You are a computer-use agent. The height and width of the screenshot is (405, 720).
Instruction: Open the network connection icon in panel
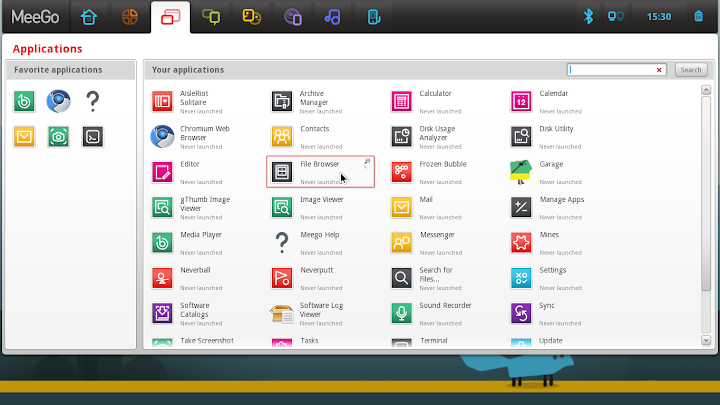pos(616,17)
